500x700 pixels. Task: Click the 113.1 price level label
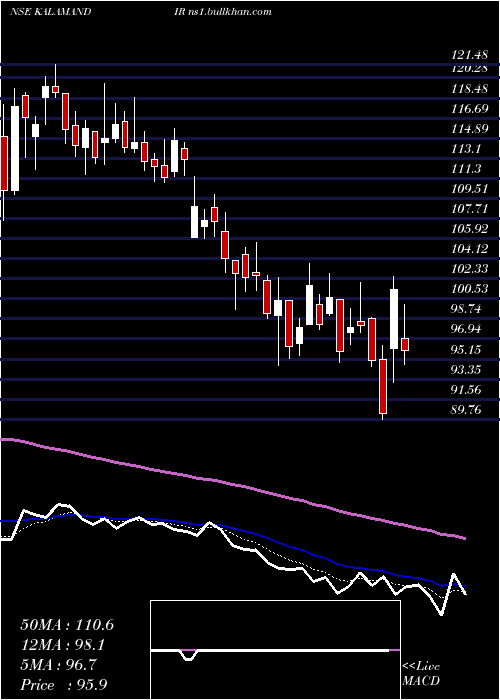pyautogui.click(x=466, y=149)
